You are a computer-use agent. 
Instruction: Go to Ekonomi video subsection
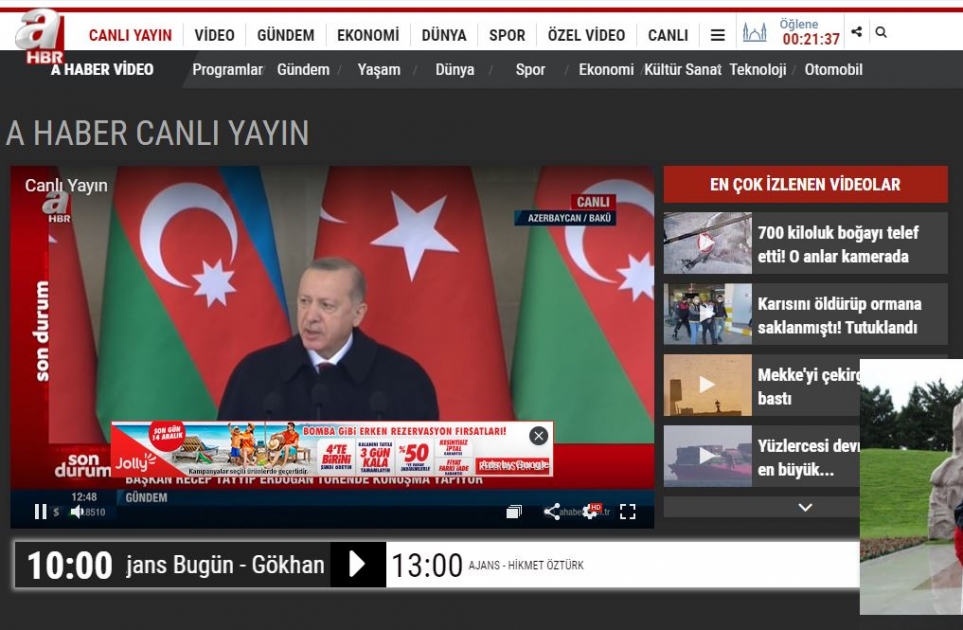point(606,69)
